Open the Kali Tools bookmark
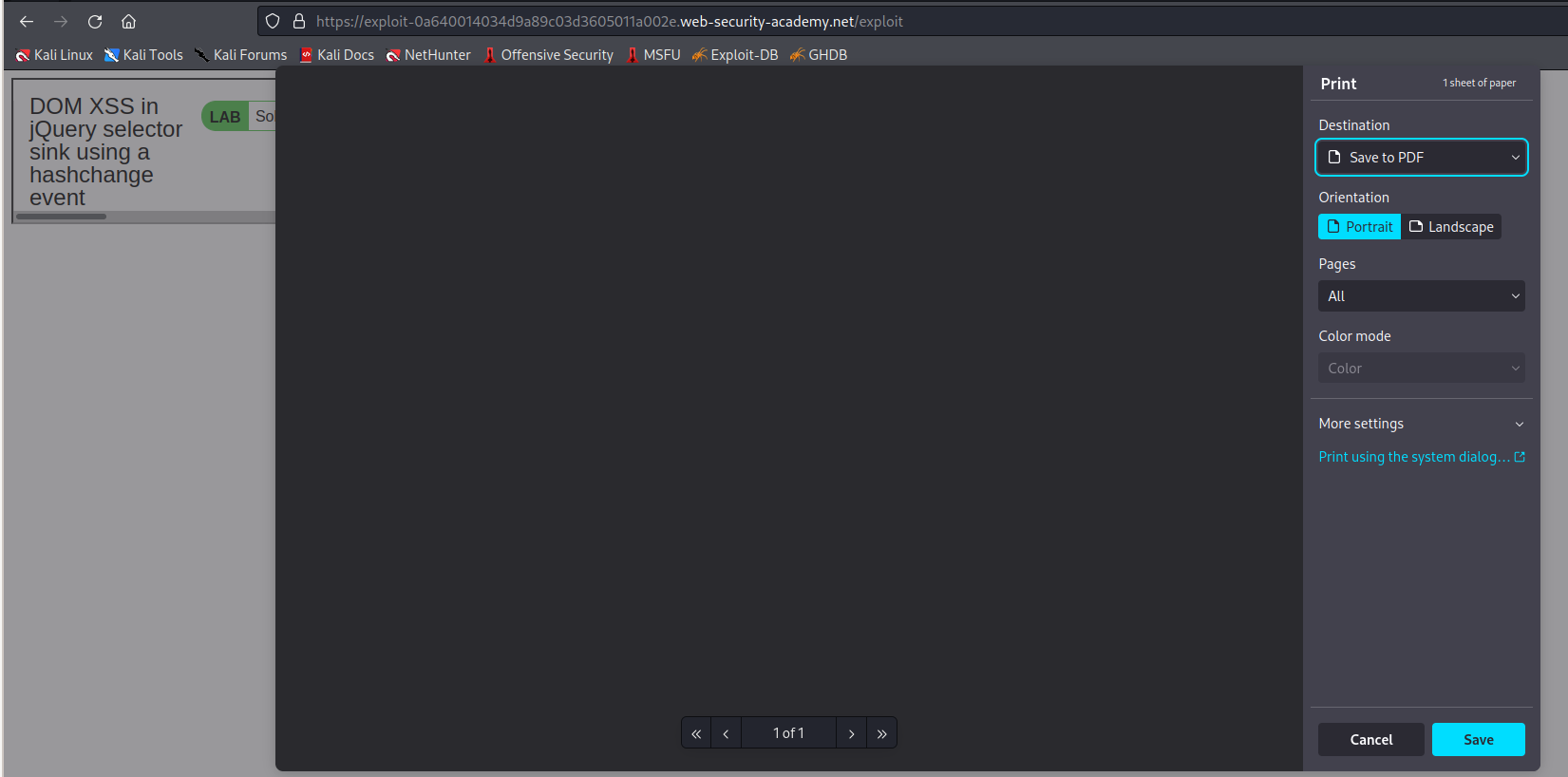The image size is (1568, 777). pos(143,55)
